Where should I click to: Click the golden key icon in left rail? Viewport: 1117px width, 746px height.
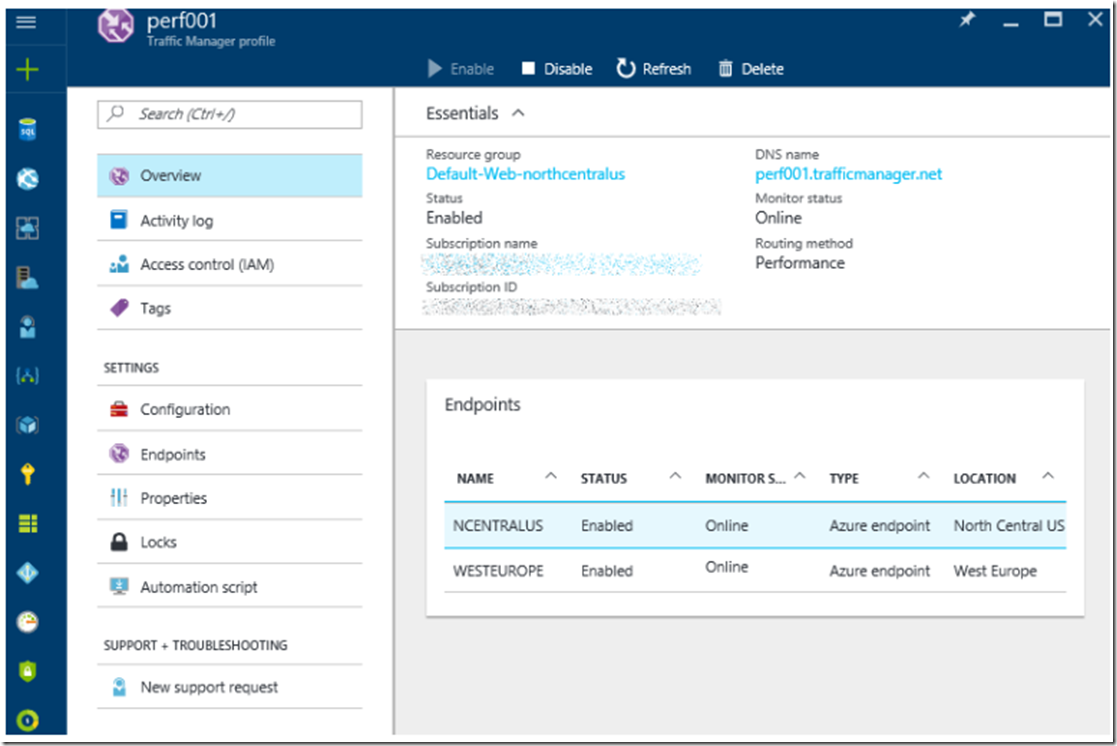[x=27, y=474]
